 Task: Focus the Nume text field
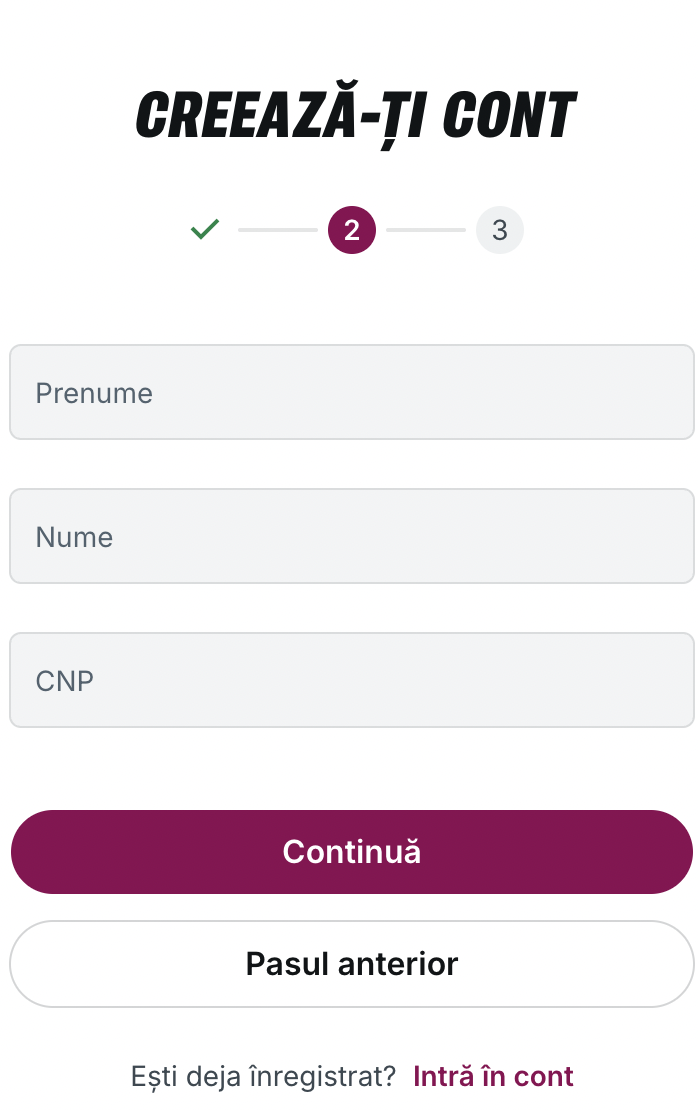(x=352, y=536)
